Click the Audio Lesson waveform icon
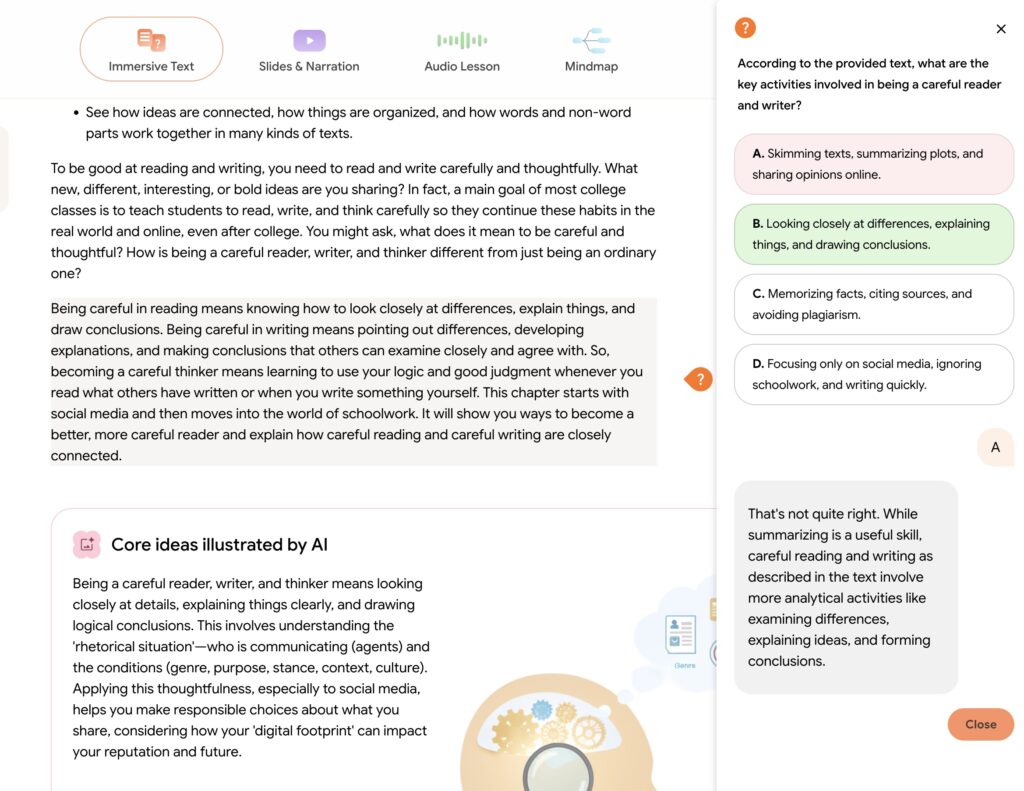Image resolution: width=1024 pixels, height=791 pixels. [x=462, y=40]
